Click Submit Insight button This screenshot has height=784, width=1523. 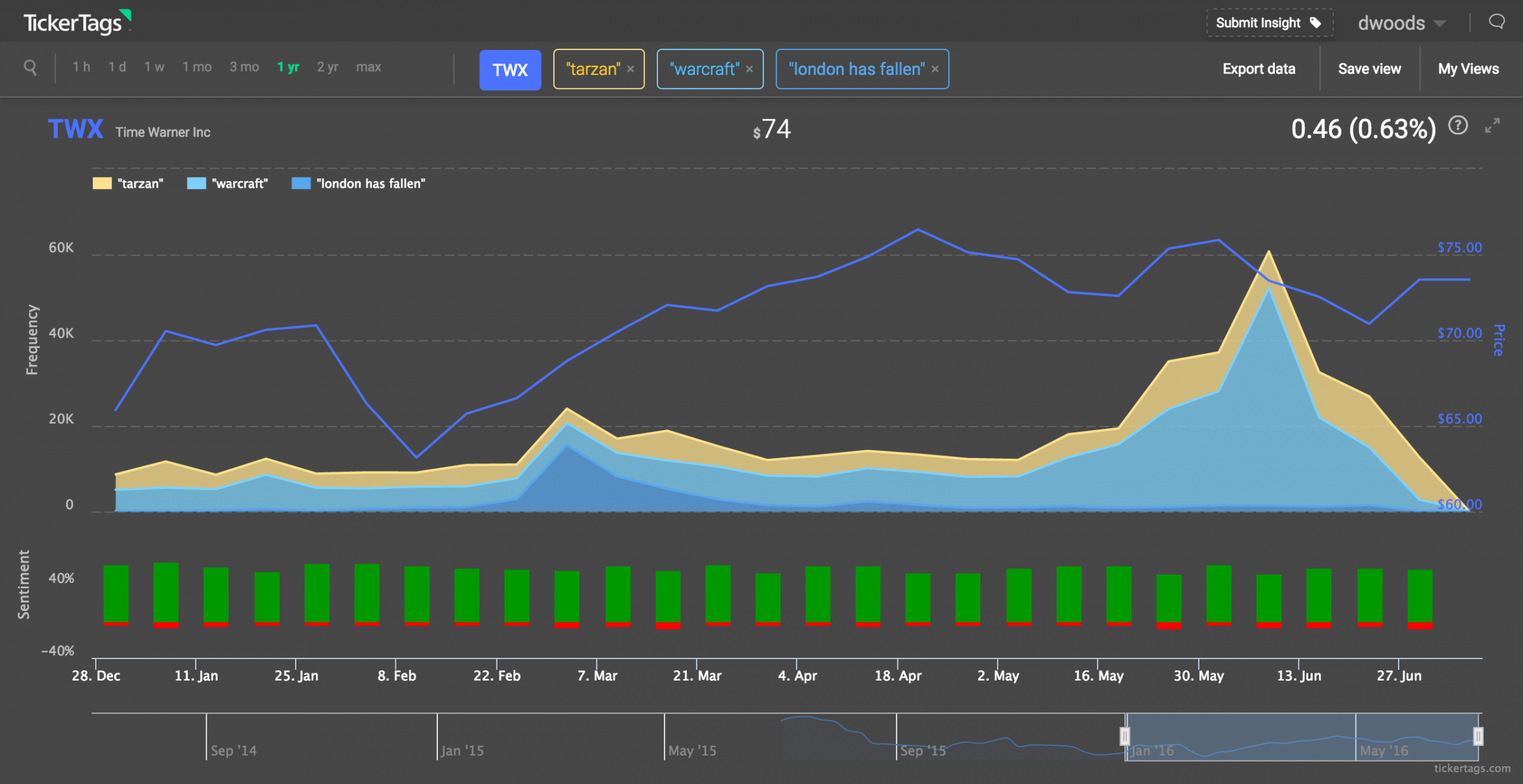point(1269,23)
